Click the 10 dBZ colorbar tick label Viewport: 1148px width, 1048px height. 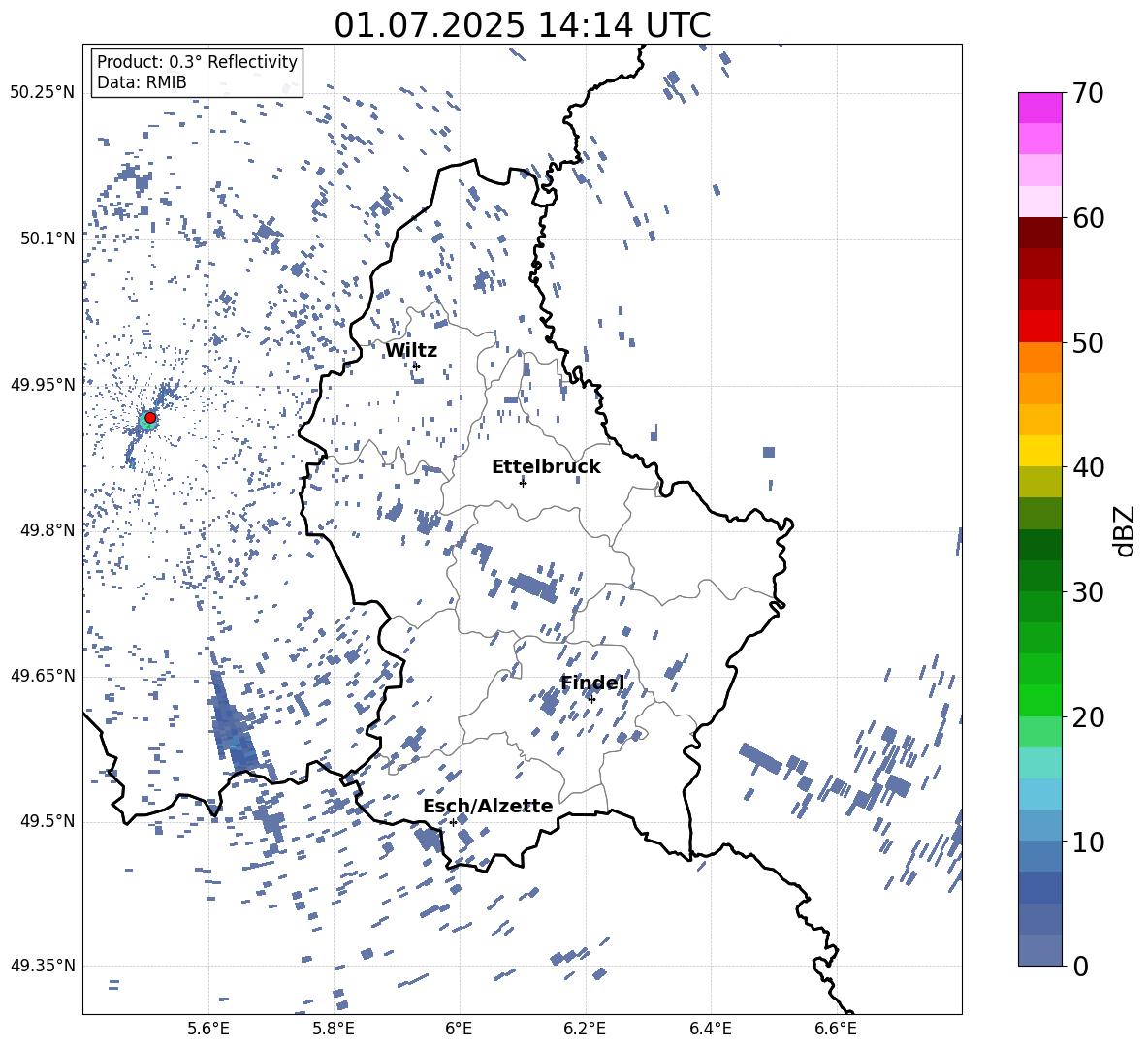coord(1088,842)
